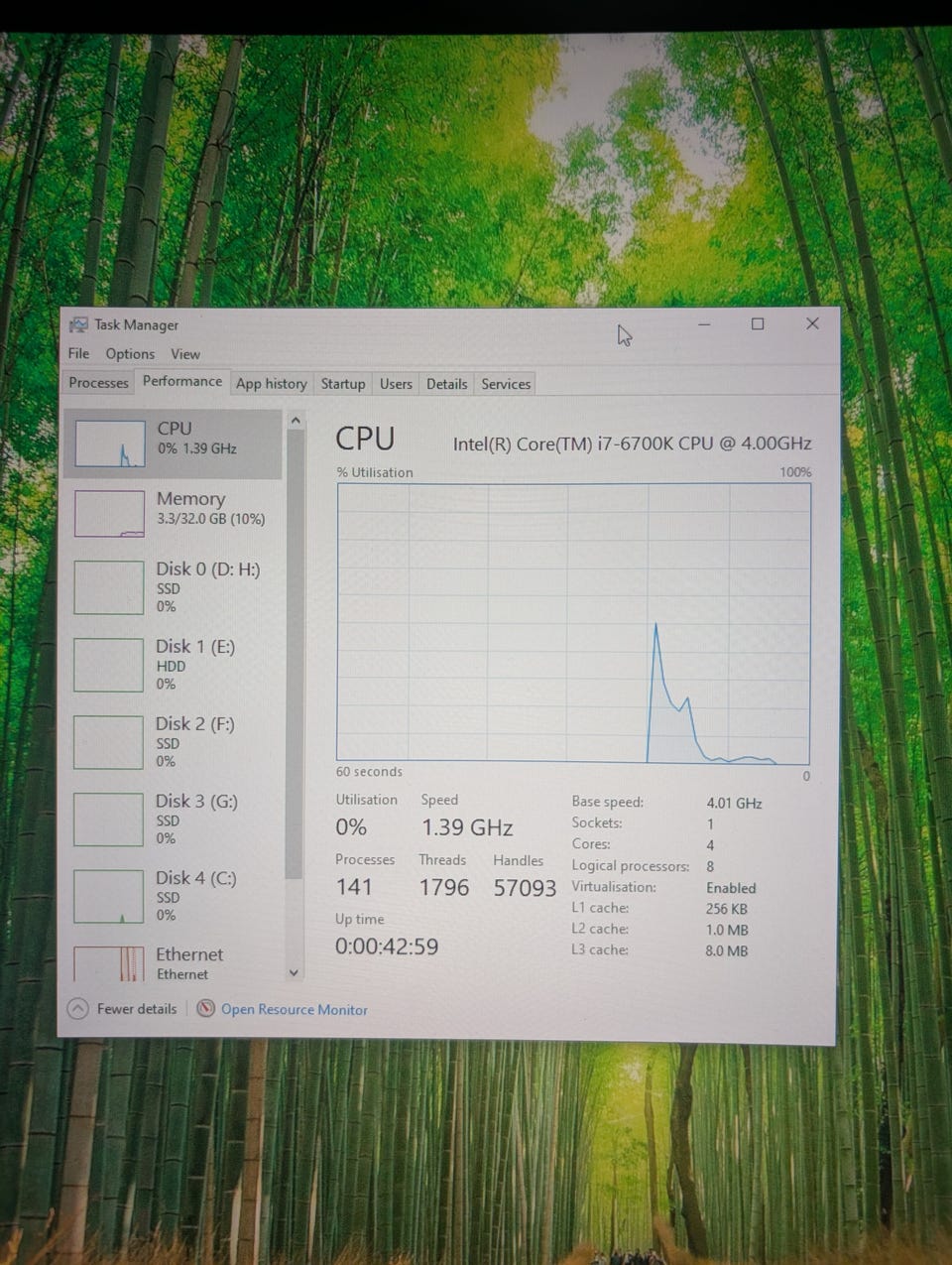Switch to the Details tab
The image size is (952, 1265).
[x=446, y=384]
